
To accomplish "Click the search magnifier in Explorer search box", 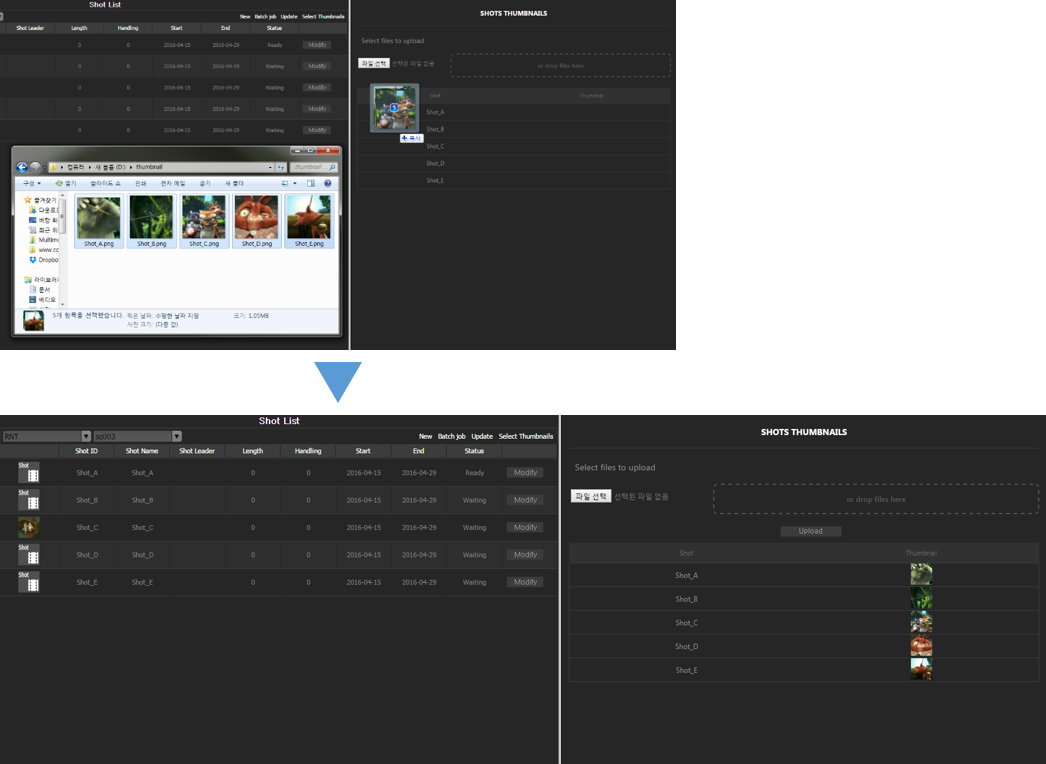I will click(x=332, y=167).
